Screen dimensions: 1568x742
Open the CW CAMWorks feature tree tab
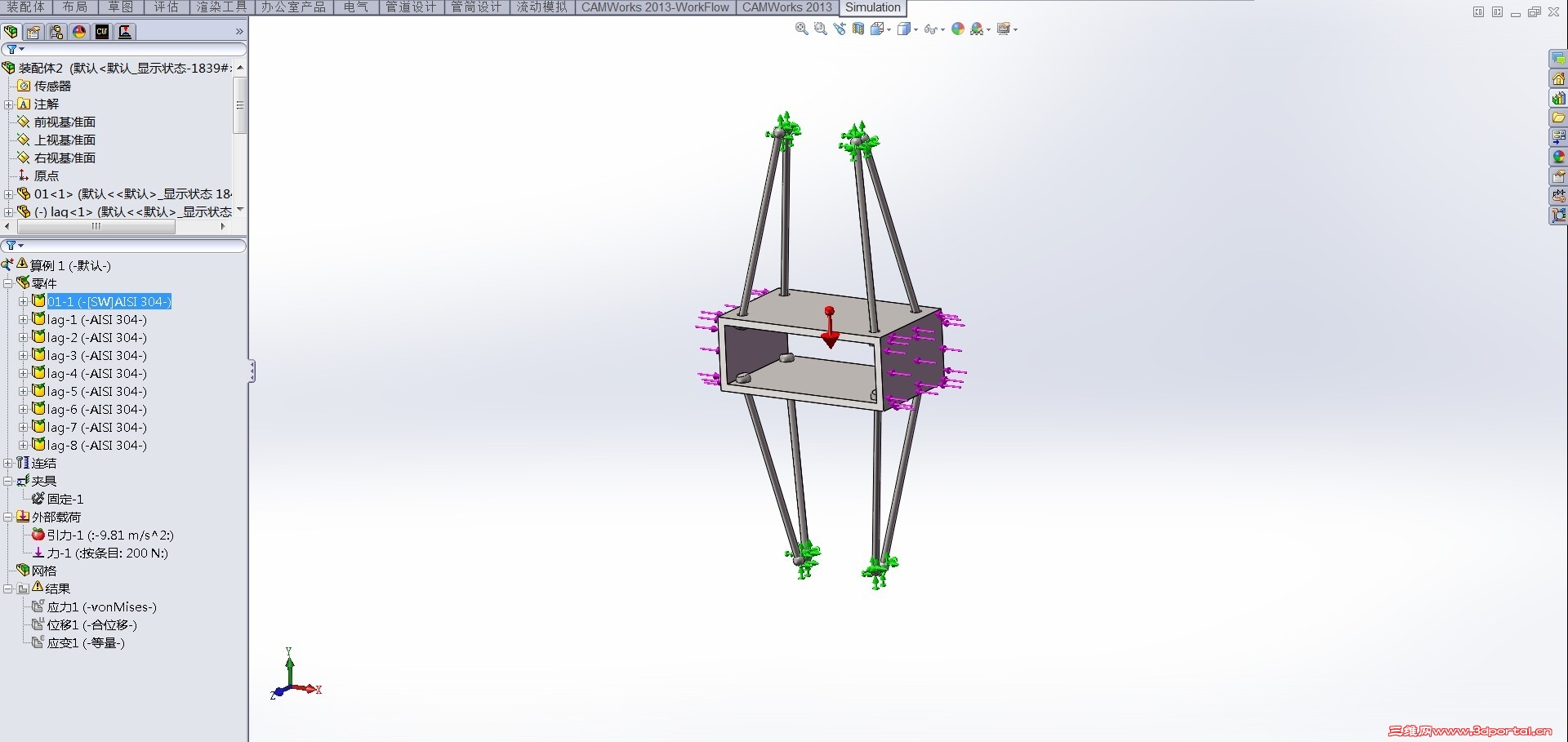pos(102,32)
